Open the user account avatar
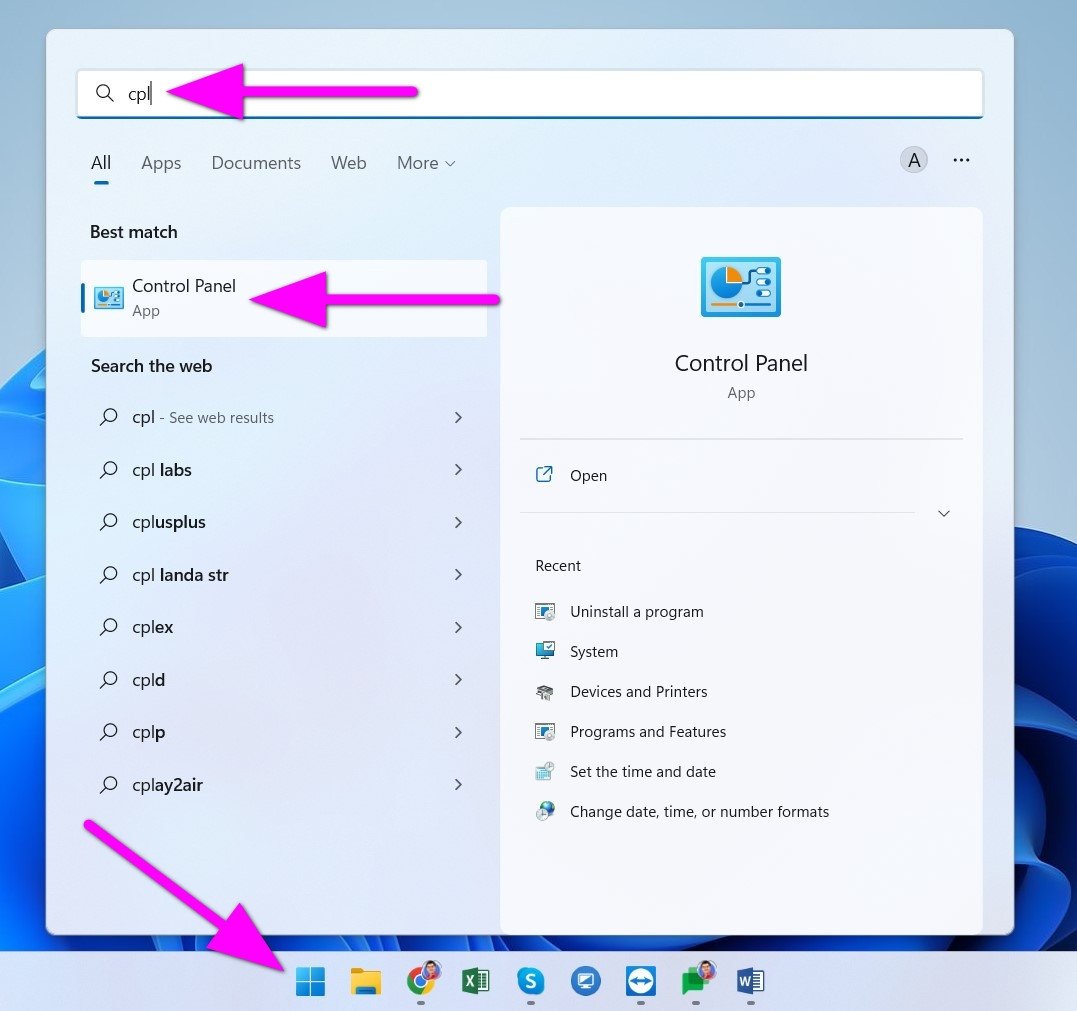The width and height of the screenshot is (1077, 1011). click(x=913, y=159)
